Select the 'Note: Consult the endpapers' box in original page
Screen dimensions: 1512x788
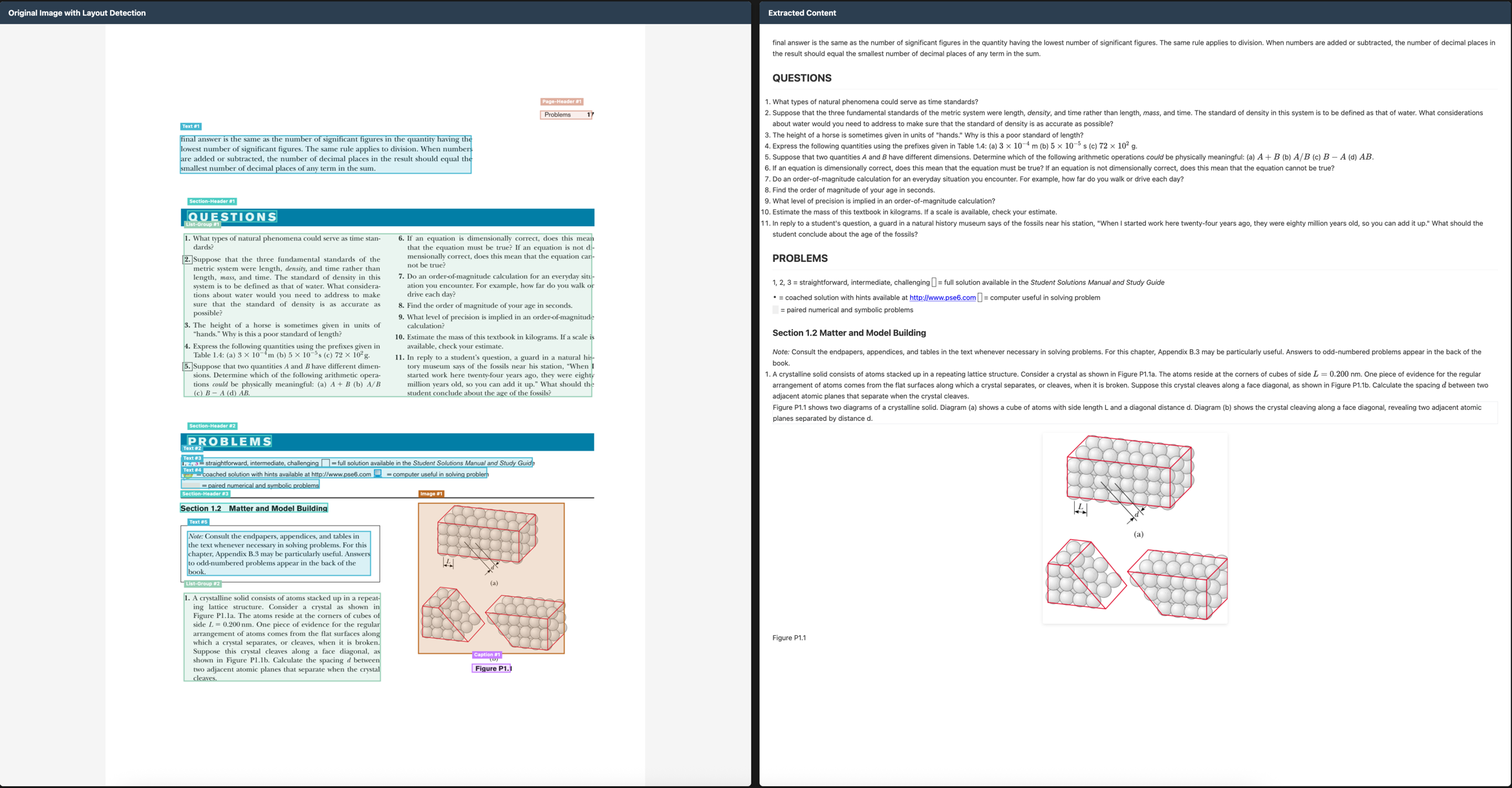click(x=279, y=554)
